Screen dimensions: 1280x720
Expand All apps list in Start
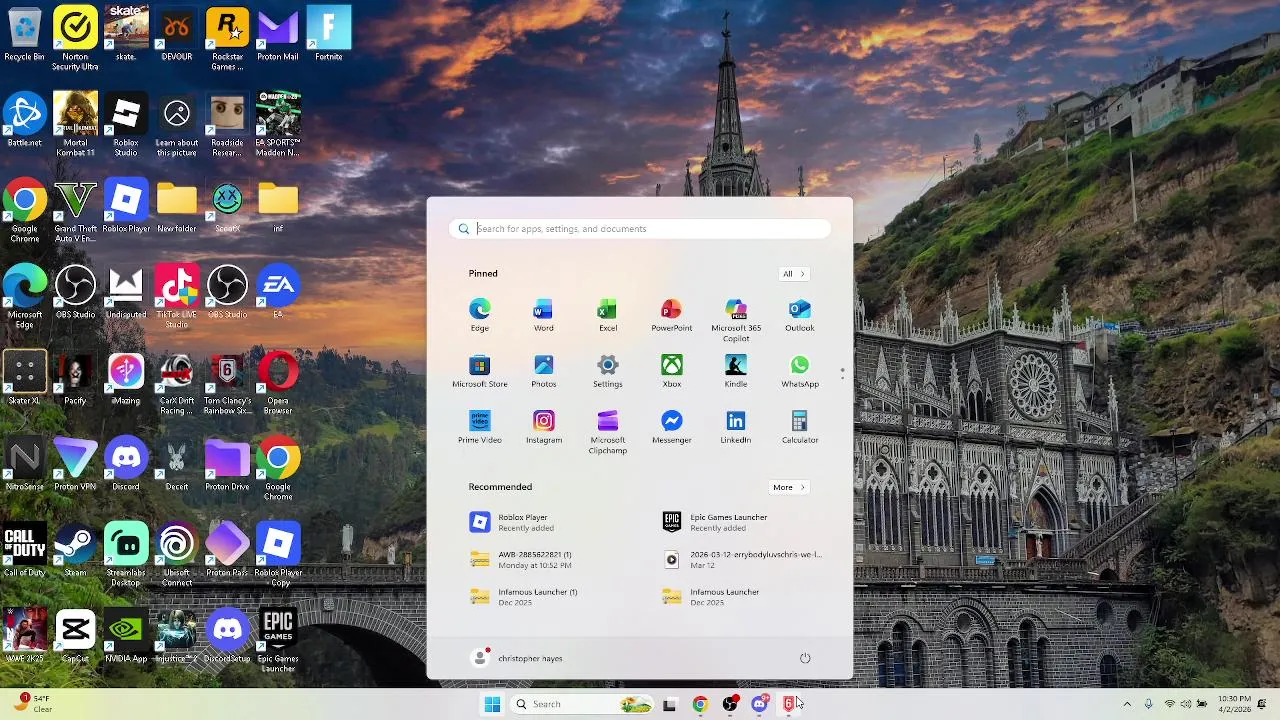(x=793, y=274)
